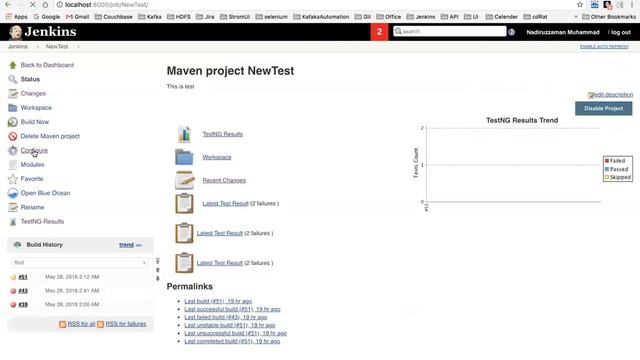
Task: Focus the build history find field
Action: tap(80, 262)
